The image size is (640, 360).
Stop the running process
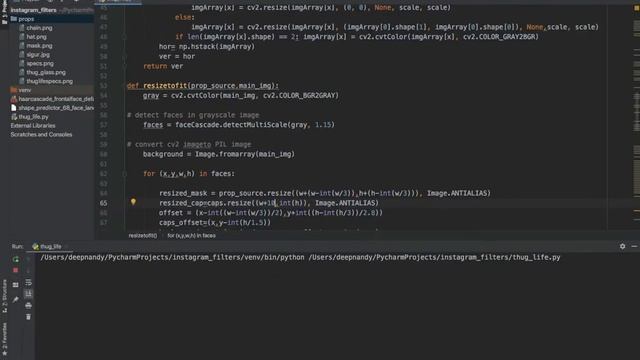pyautogui.click(x=16, y=270)
